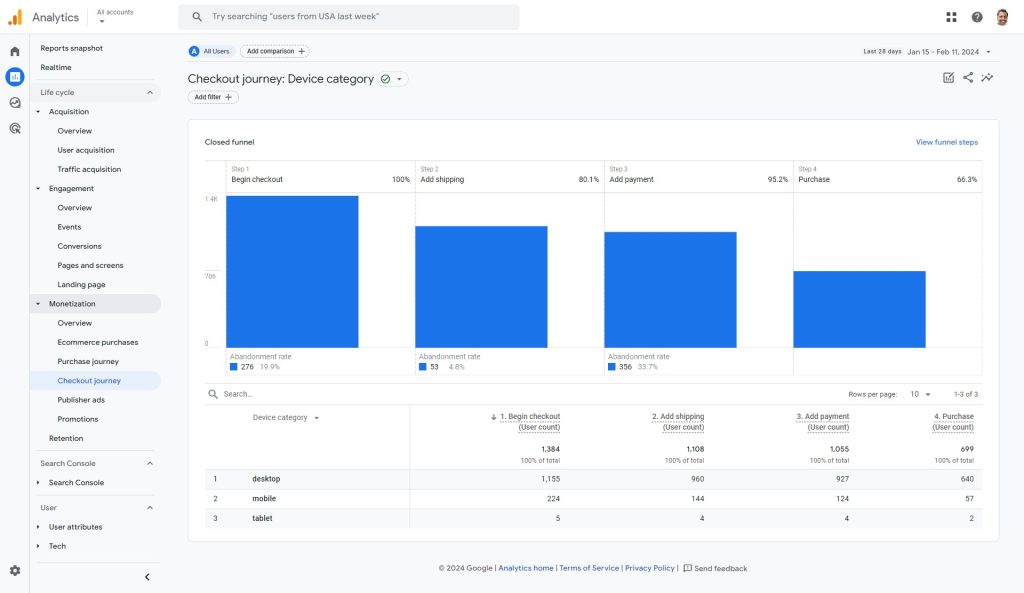Image resolution: width=1024 pixels, height=593 pixels.
Task: Click the user profile avatar
Action: [x=1002, y=17]
